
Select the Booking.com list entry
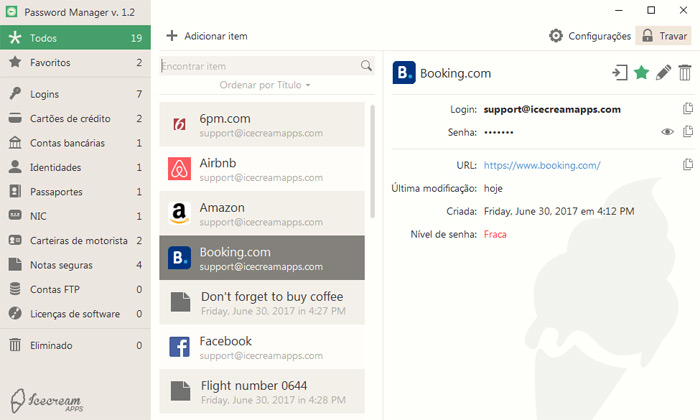[262, 258]
